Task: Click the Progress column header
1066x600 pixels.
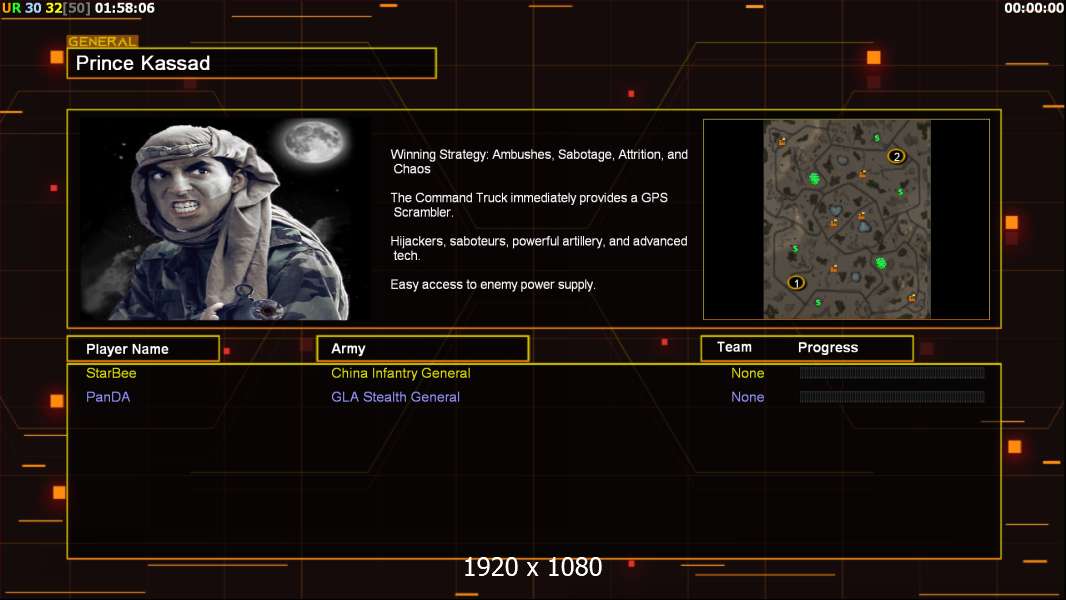Action: [828, 347]
